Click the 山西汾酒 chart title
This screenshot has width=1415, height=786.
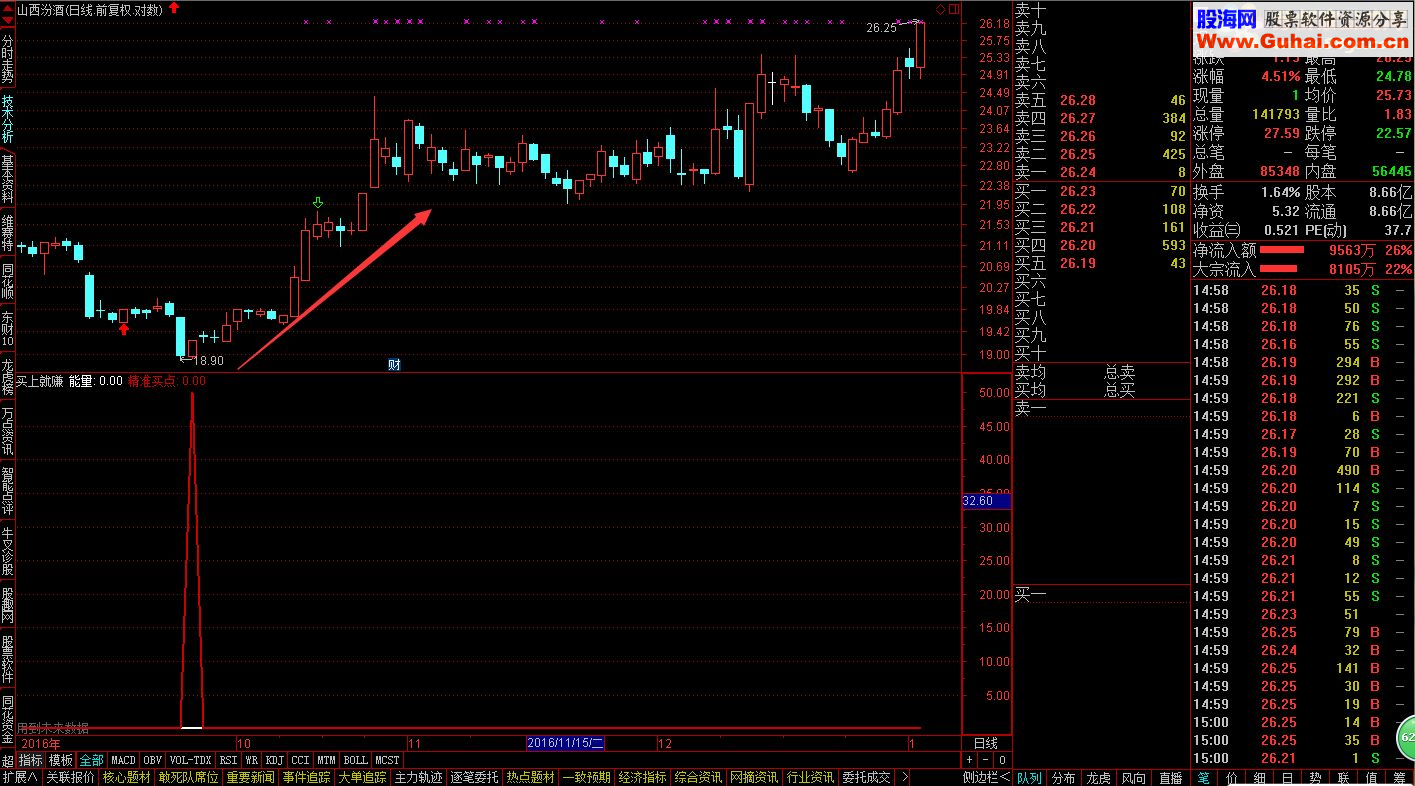coord(90,8)
